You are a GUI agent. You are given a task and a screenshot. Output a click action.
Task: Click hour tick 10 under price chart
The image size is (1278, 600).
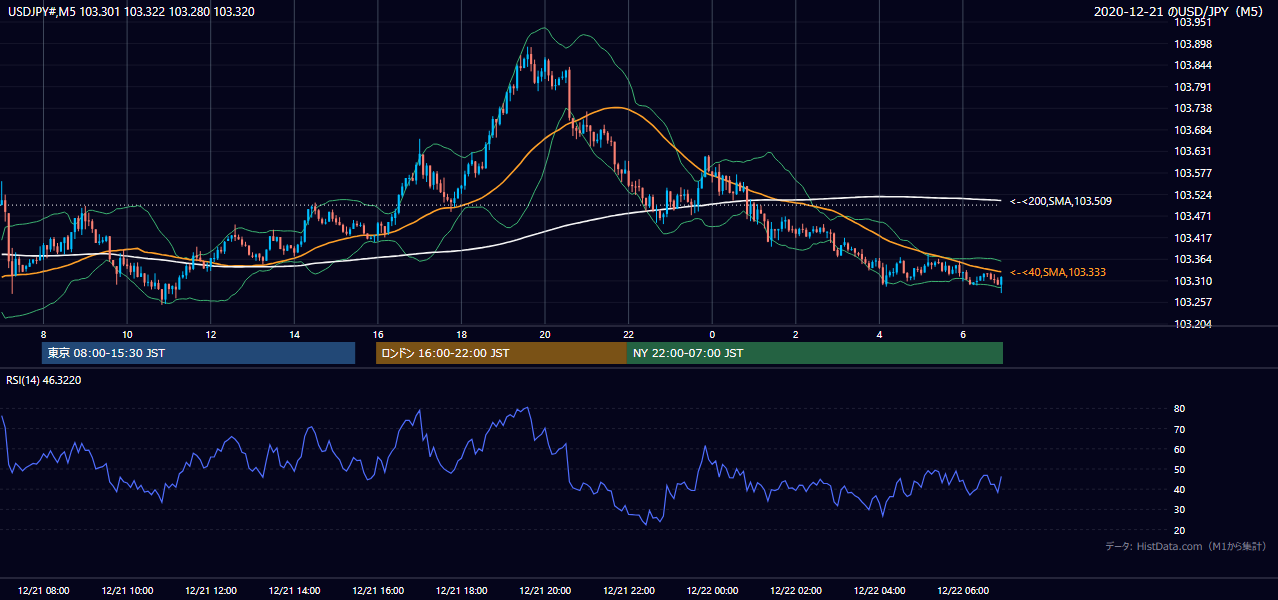(x=127, y=334)
